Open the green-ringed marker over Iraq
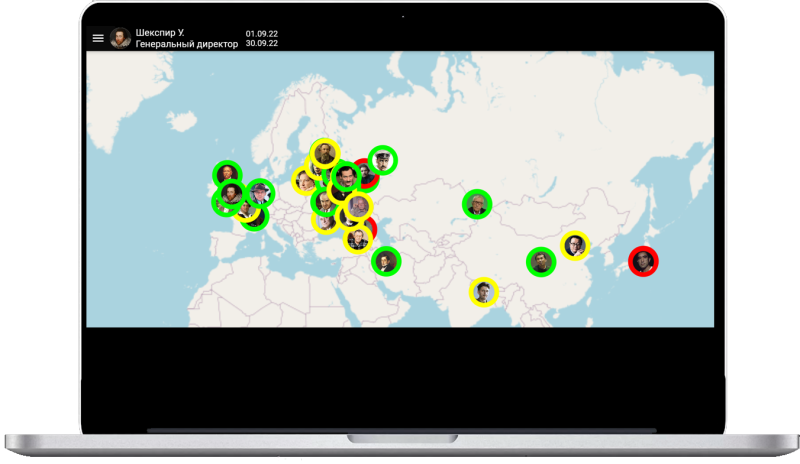The height and width of the screenshot is (464, 800). tap(386, 261)
